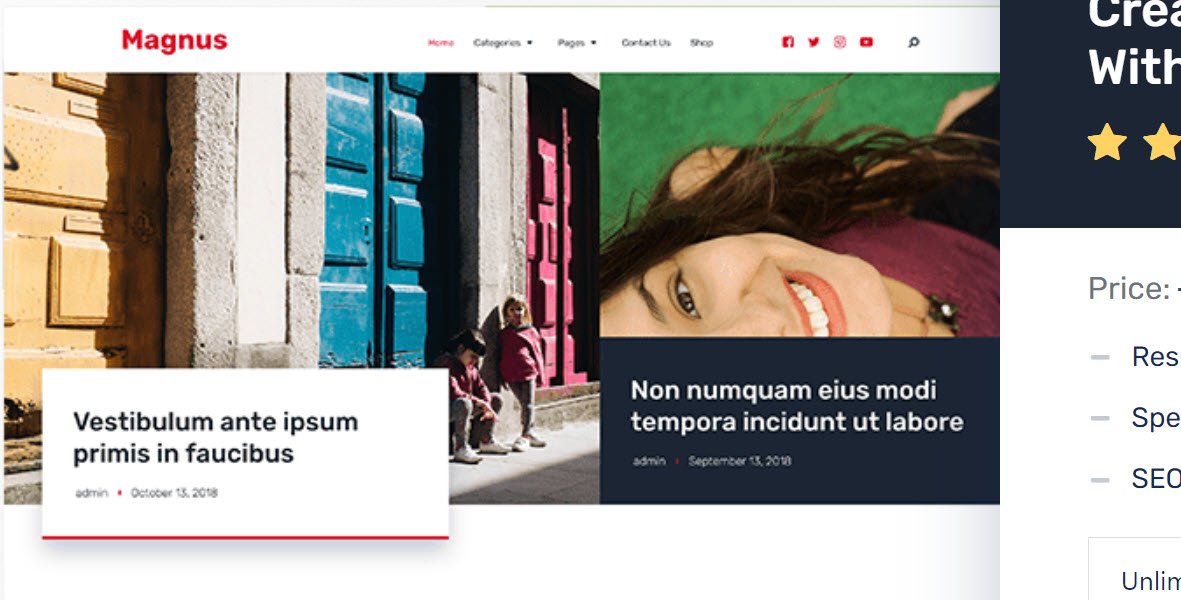This screenshot has height=600, width=1181.
Task: Click the Instagram icon in header
Action: coord(840,42)
